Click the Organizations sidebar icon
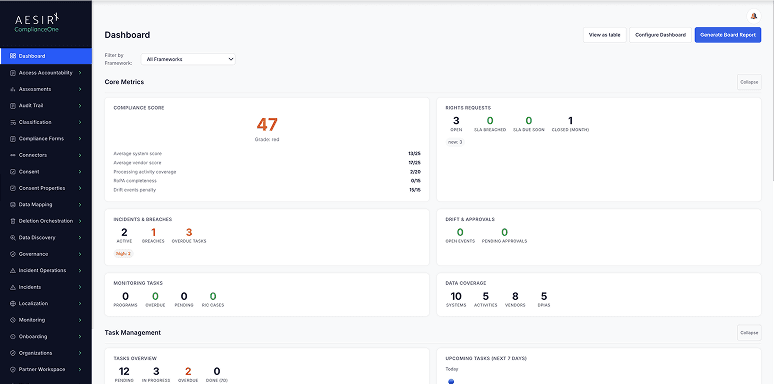Image resolution: width=774 pixels, height=384 pixels. pos(13,353)
